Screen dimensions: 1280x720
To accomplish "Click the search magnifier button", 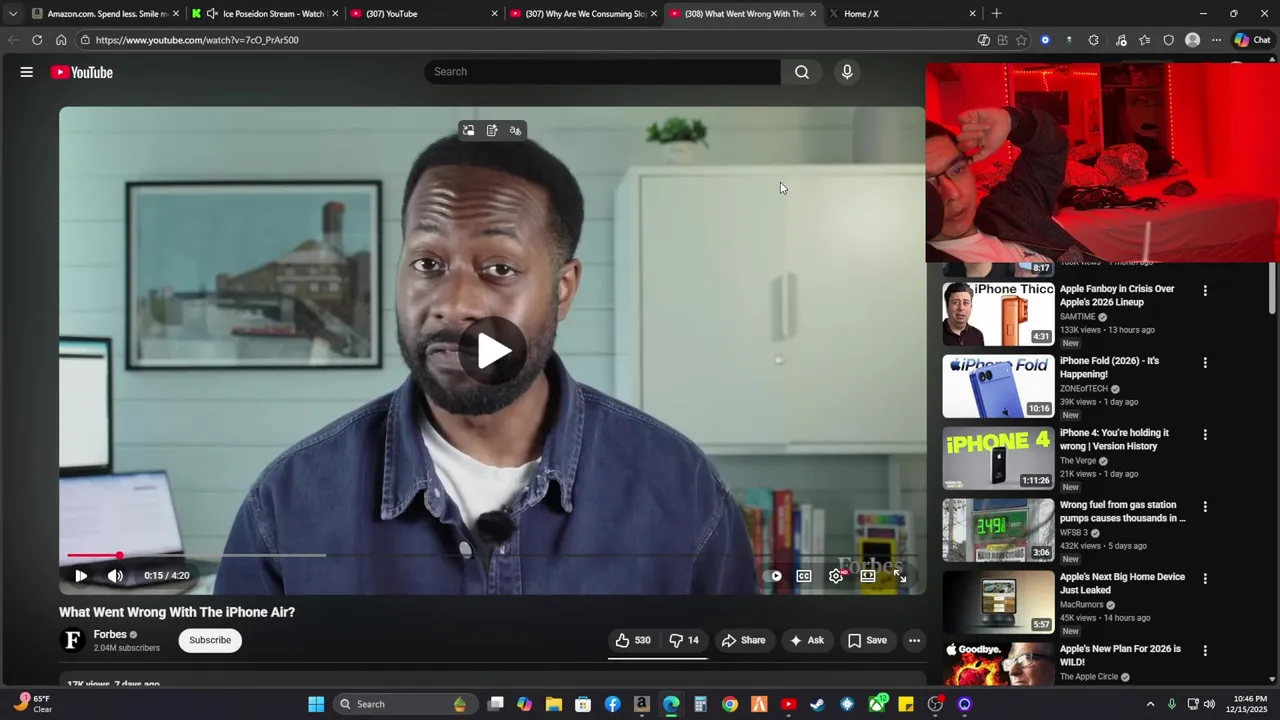I will pos(802,72).
